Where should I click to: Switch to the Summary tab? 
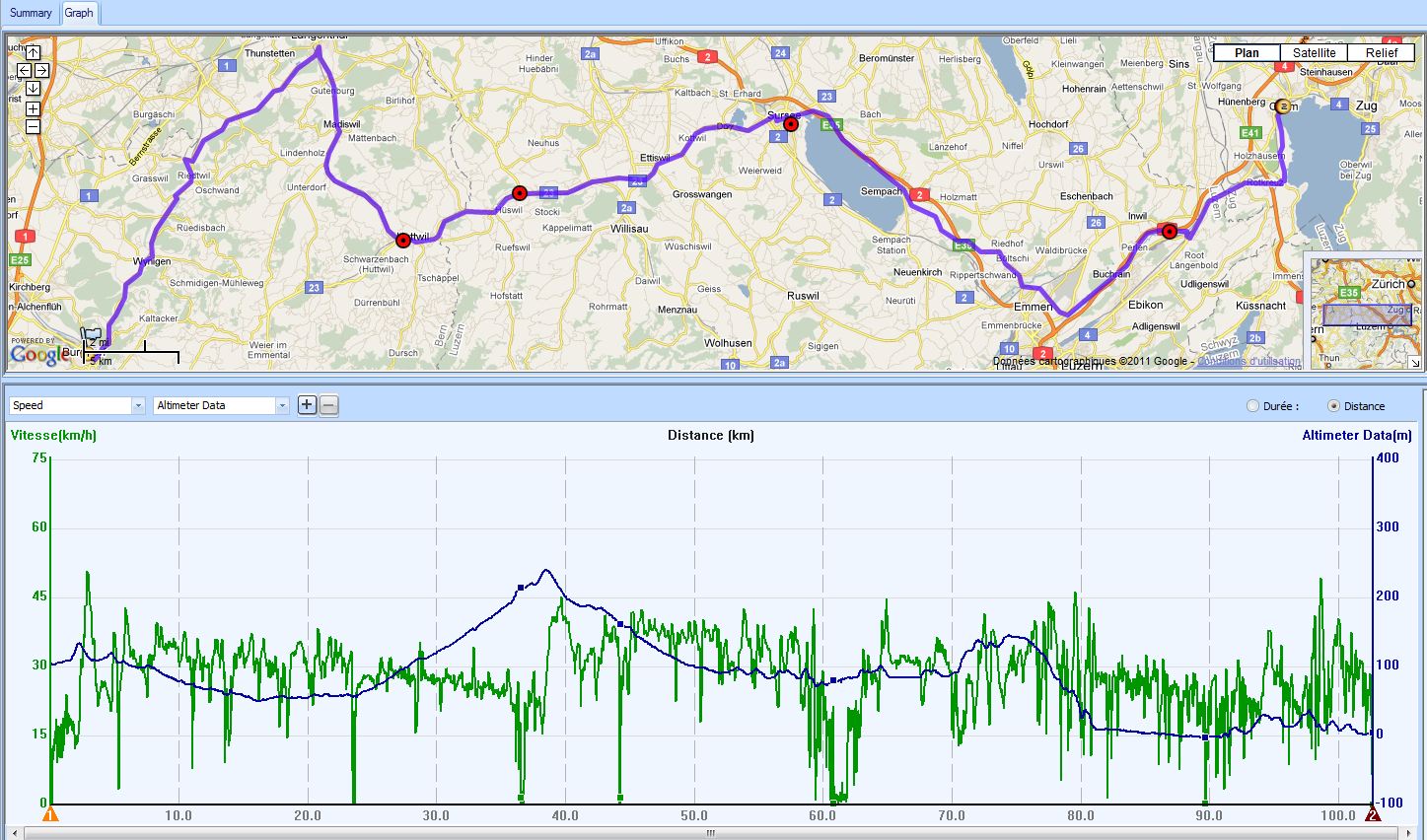coord(31,13)
